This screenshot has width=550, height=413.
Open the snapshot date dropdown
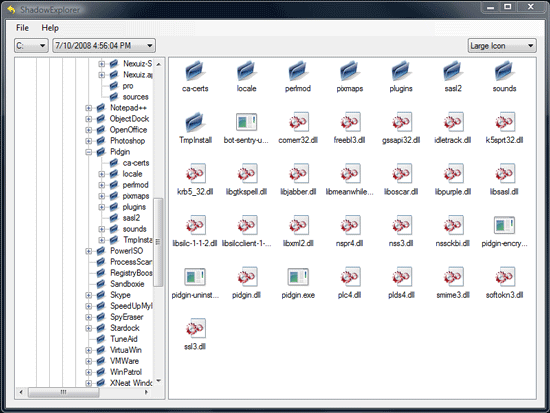coord(104,46)
